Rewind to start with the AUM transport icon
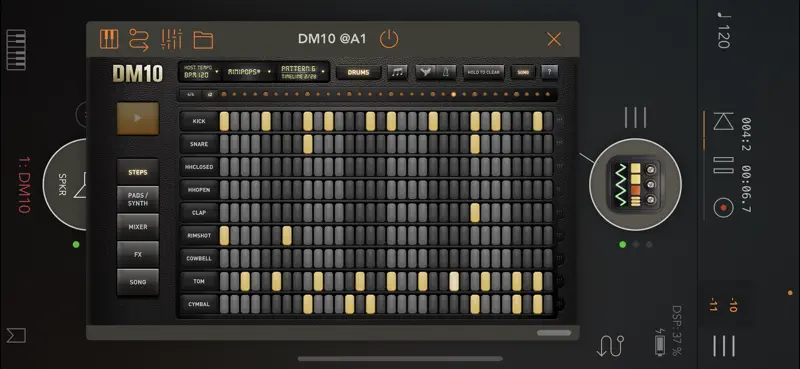The width and height of the screenshot is (800, 369). point(723,121)
